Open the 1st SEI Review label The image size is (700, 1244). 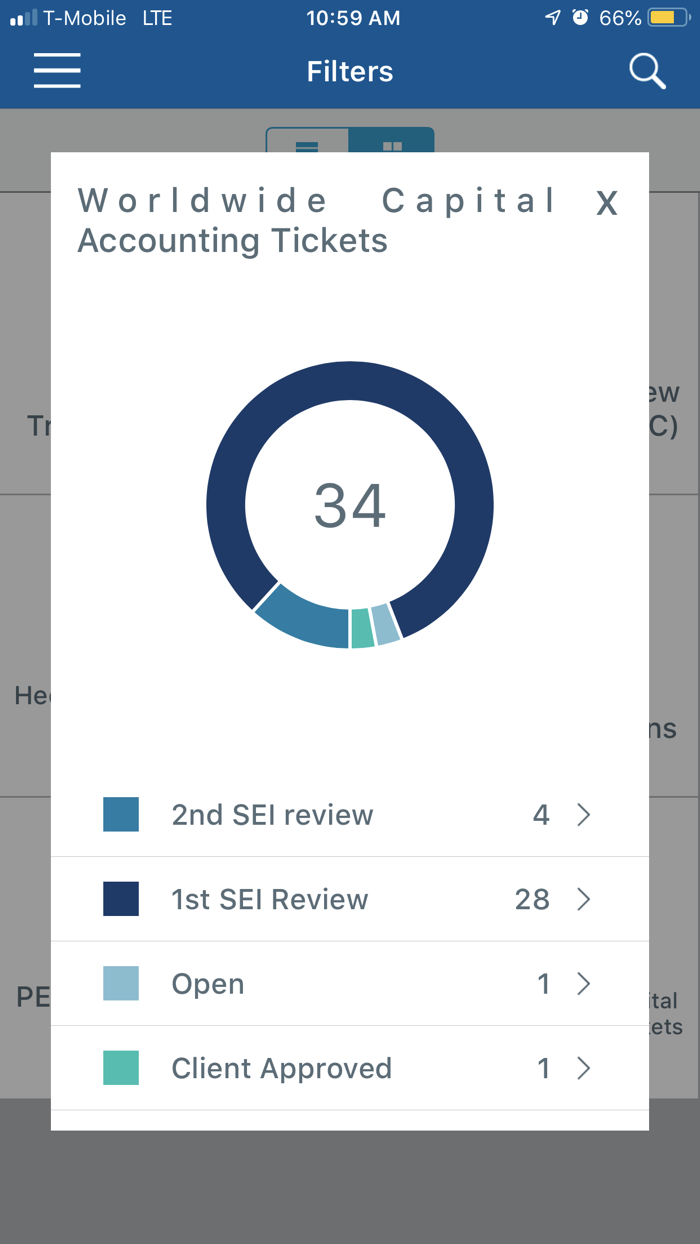270,900
